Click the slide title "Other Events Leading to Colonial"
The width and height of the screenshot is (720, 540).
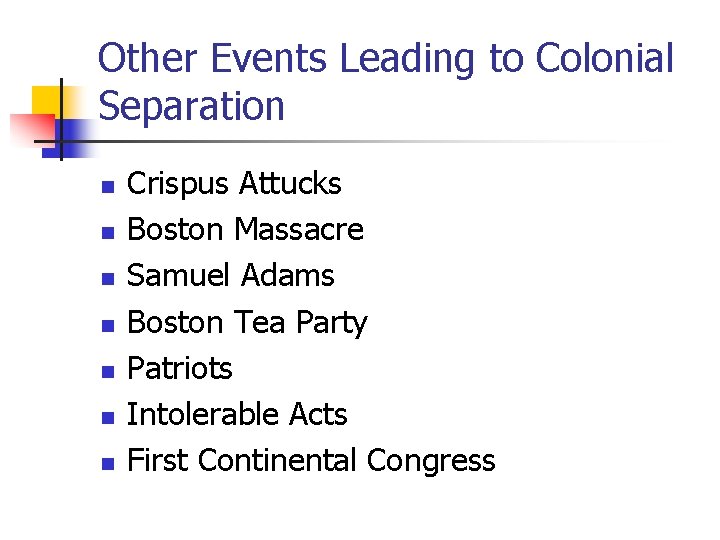click(386, 60)
